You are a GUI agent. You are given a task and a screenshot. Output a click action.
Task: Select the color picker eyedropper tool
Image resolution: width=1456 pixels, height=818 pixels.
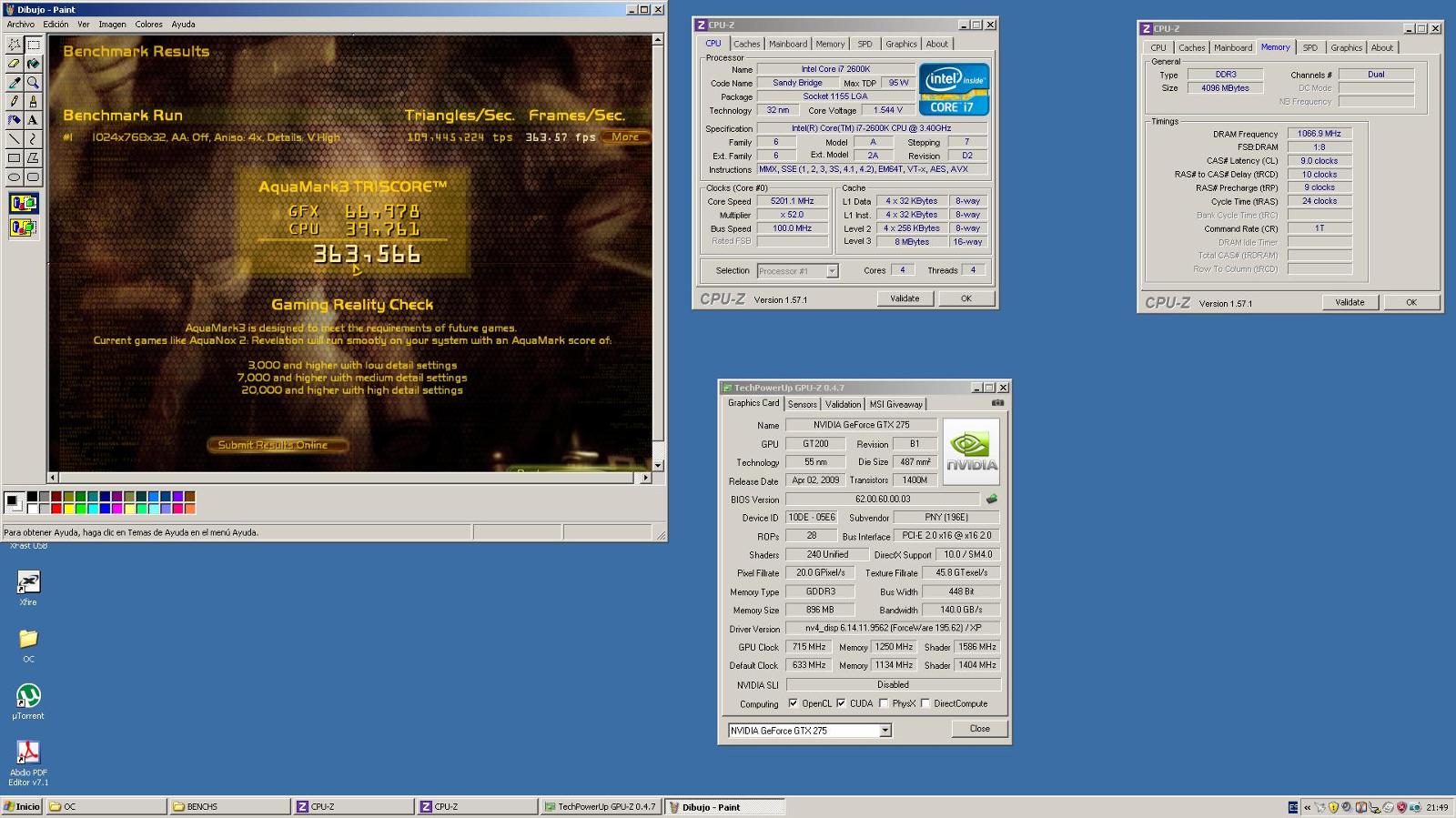point(14,83)
